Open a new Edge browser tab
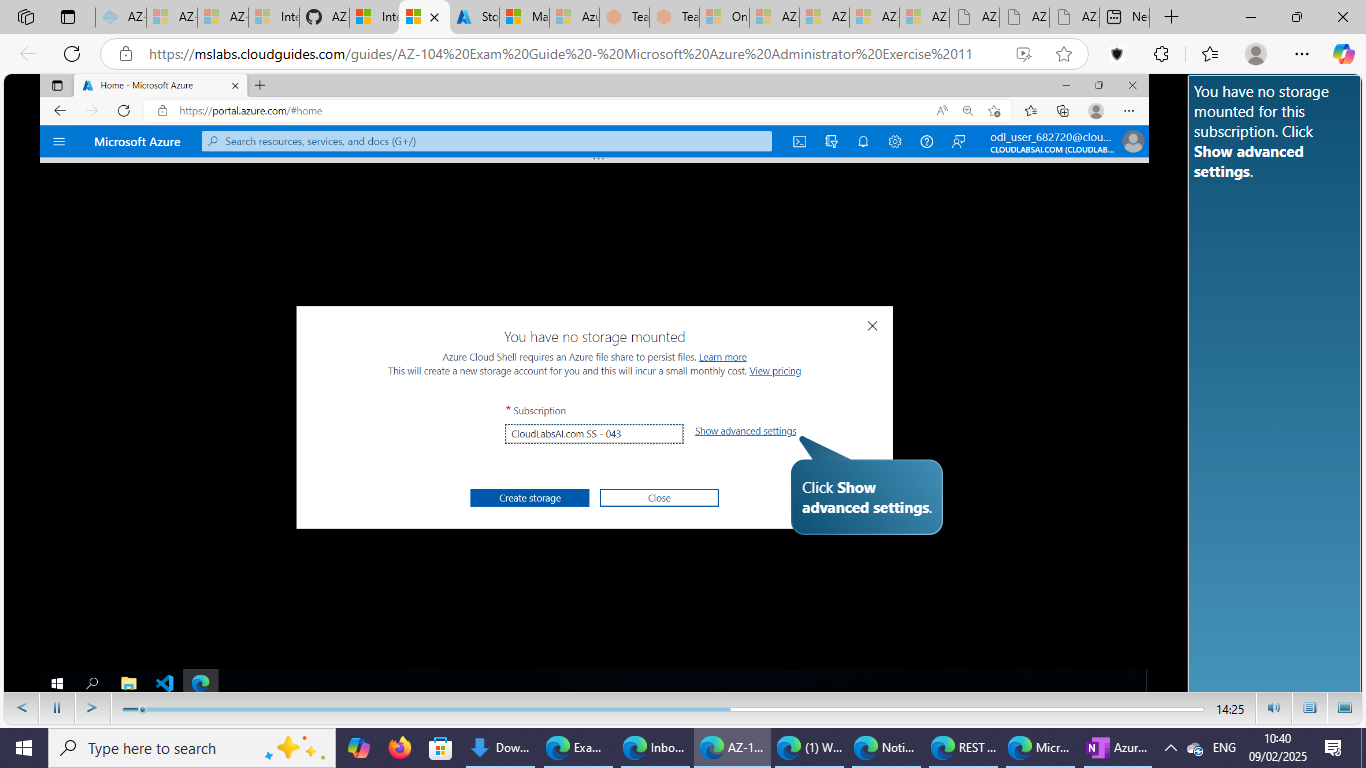1366x768 pixels. point(1171,17)
